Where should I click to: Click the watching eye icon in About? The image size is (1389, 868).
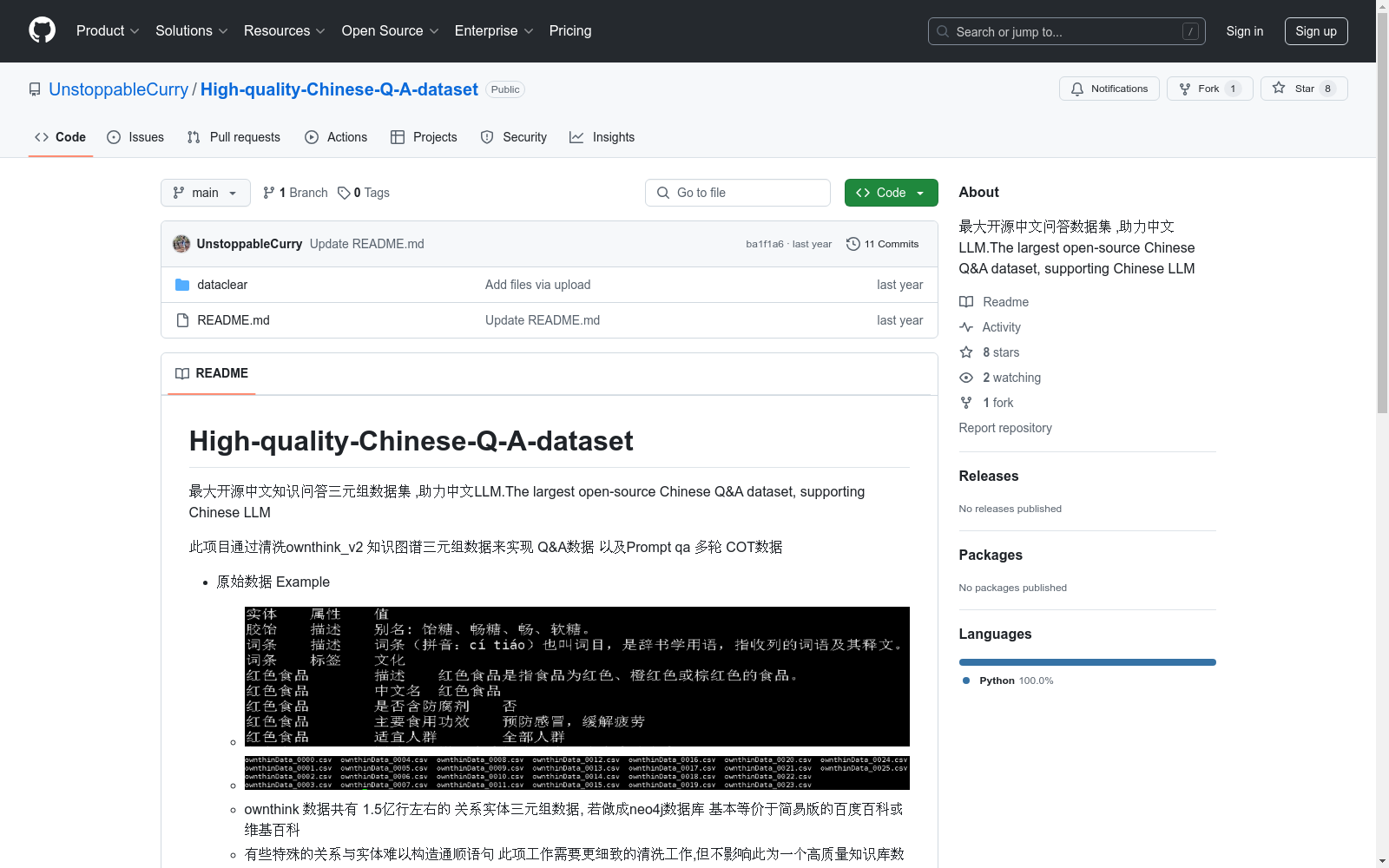[x=966, y=378]
